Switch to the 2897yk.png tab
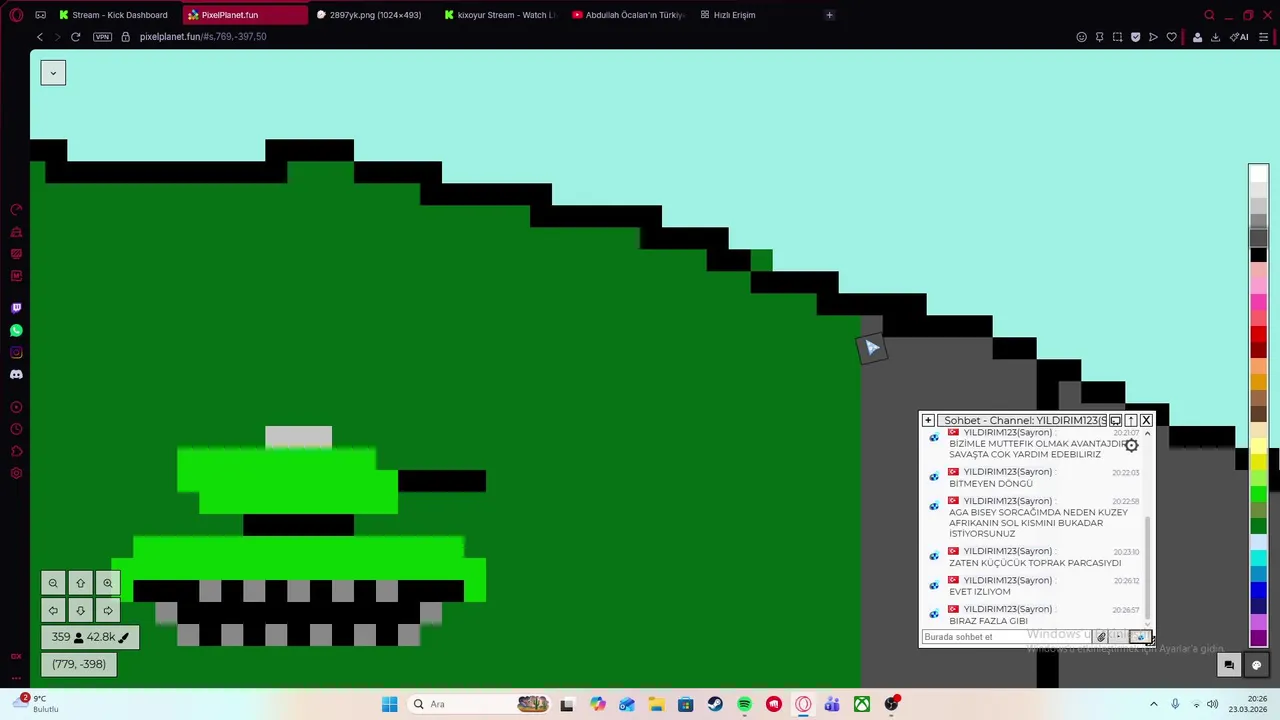The height and width of the screenshot is (720, 1280). [374, 15]
